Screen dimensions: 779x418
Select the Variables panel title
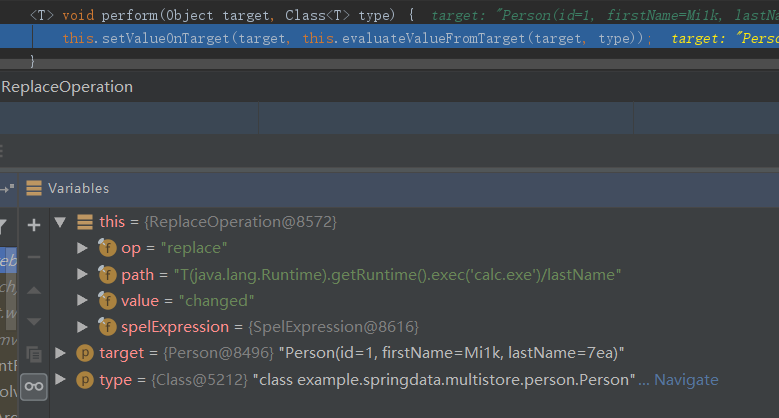78,188
